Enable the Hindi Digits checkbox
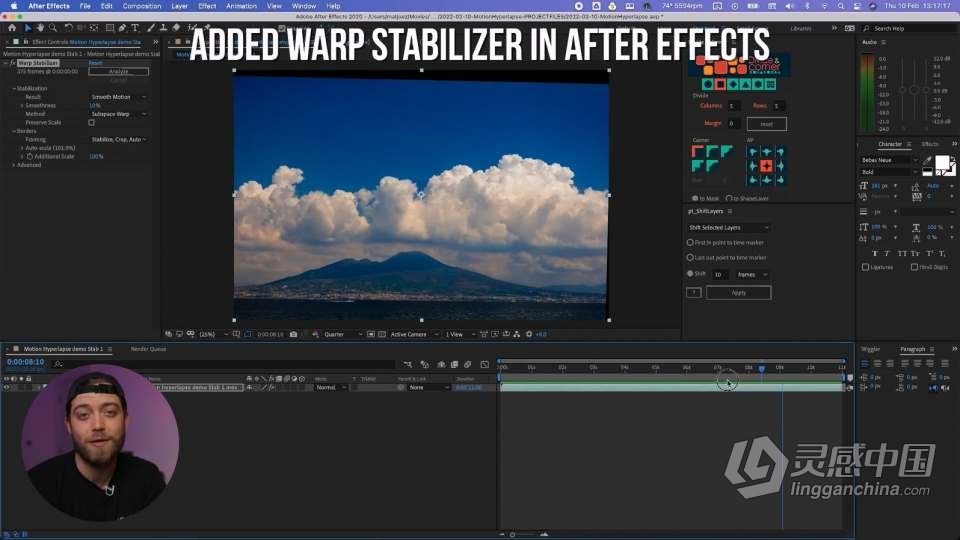Image resolution: width=960 pixels, height=540 pixels. tap(914, 267)
